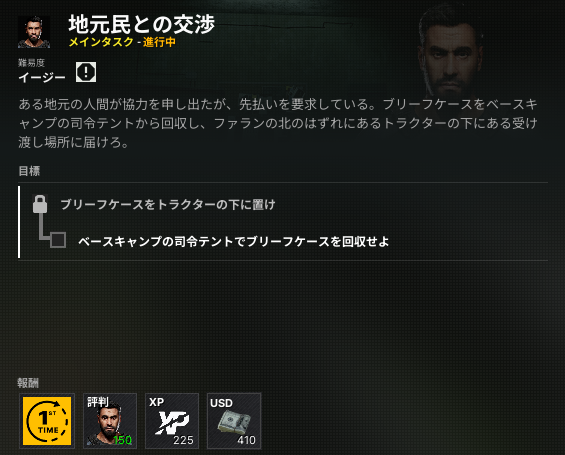Click the padlock icon on locked objective
565x455 pixels.
[40, 204]
